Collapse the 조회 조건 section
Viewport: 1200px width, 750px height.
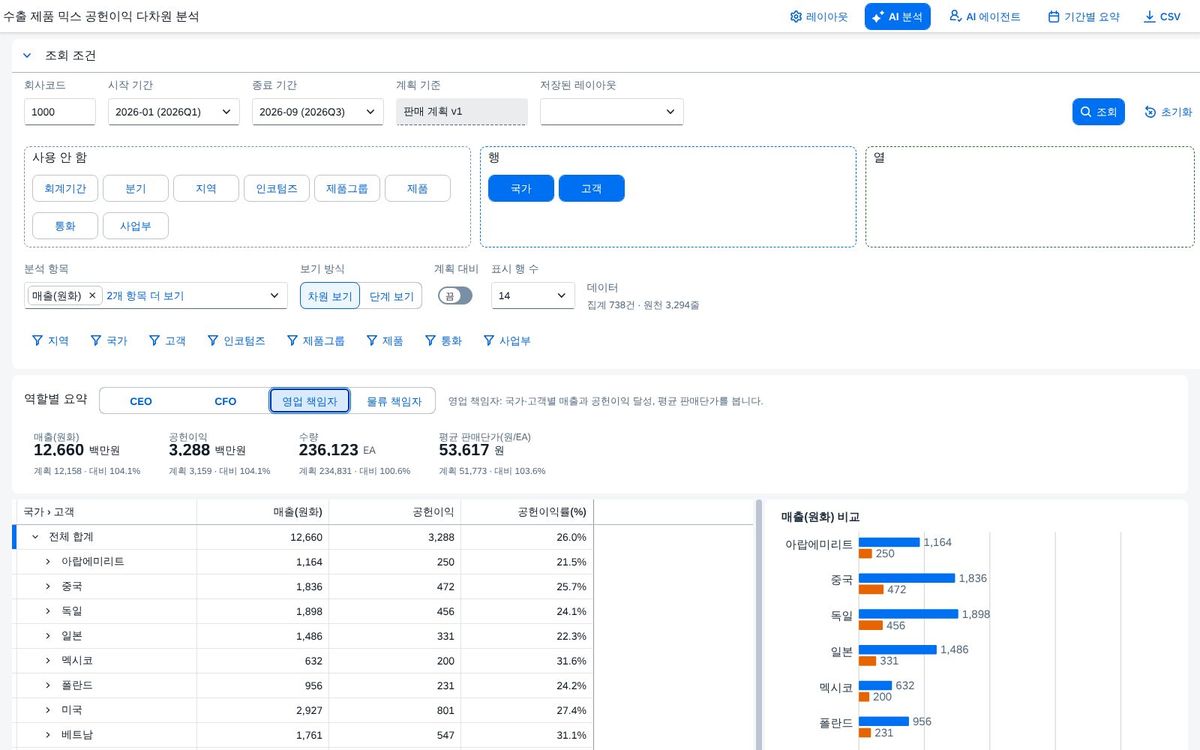coord(27,56)
